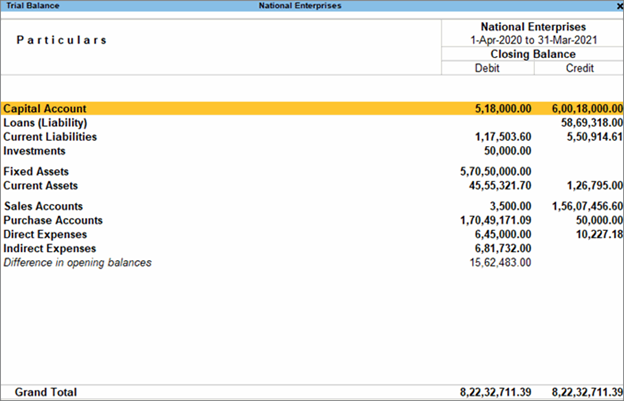The image size is (624, 401).
Task: Open the Loans (Liability) group
Action: click(x=52, y=122)
